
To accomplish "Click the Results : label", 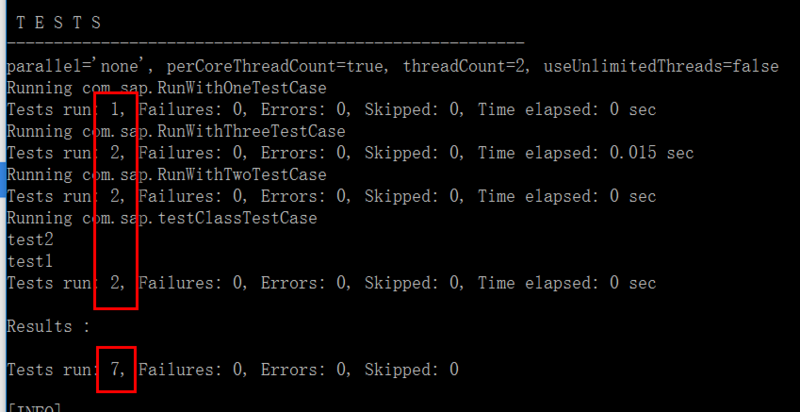I will click(x=49, y=327).
